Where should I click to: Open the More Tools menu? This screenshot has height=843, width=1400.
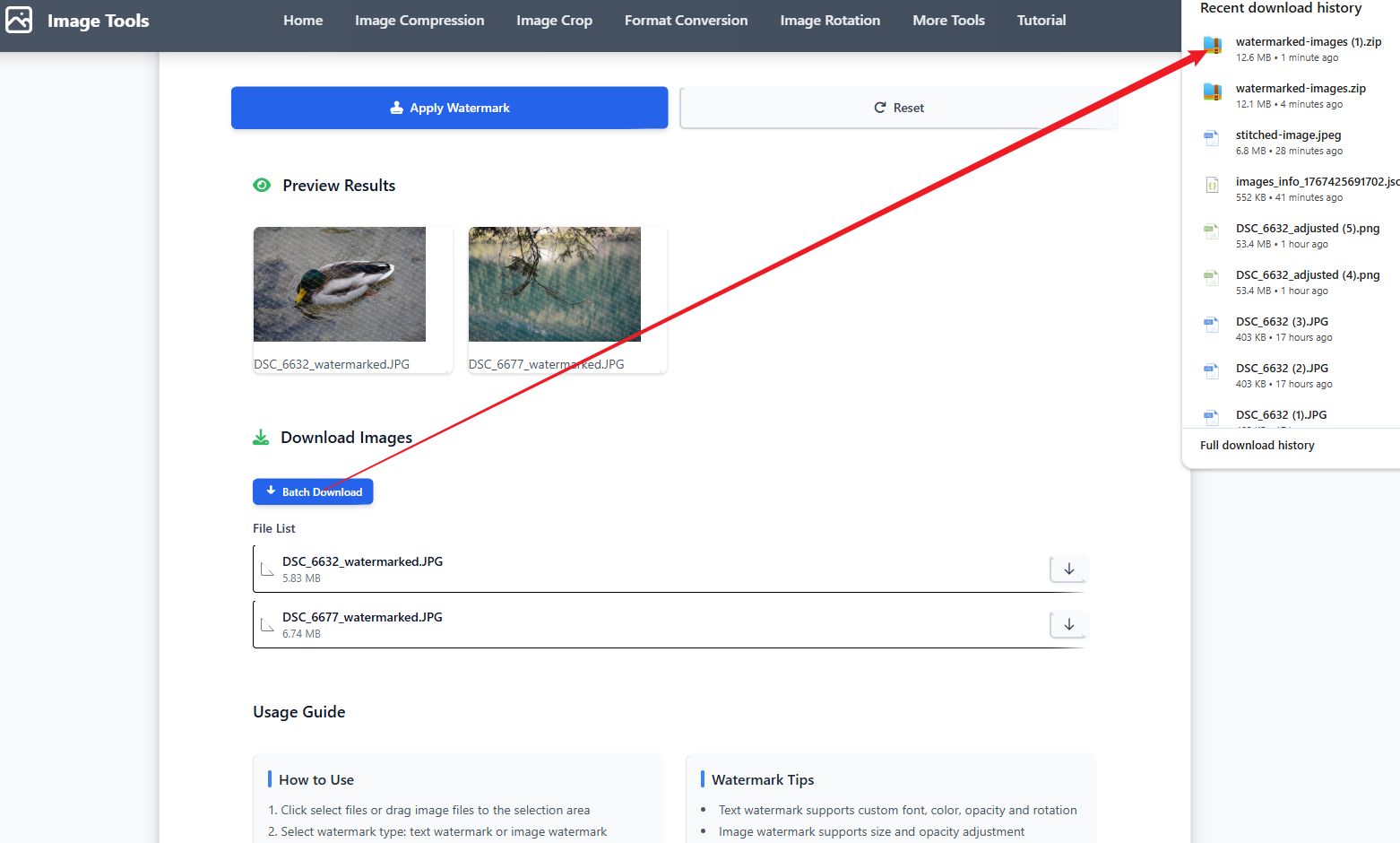pos(948,20)
